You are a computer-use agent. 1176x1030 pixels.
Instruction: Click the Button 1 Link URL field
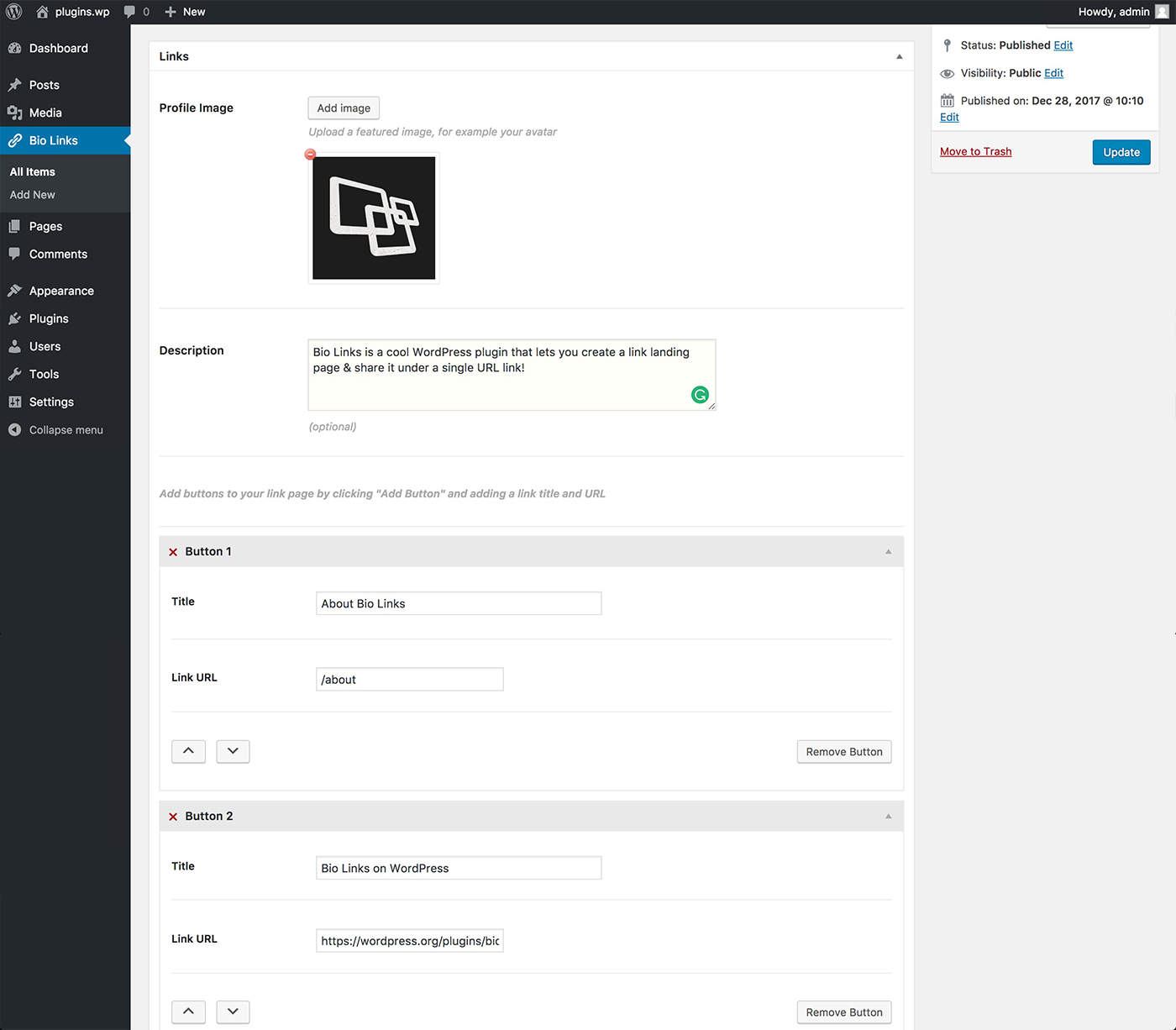tap(409, 680)
